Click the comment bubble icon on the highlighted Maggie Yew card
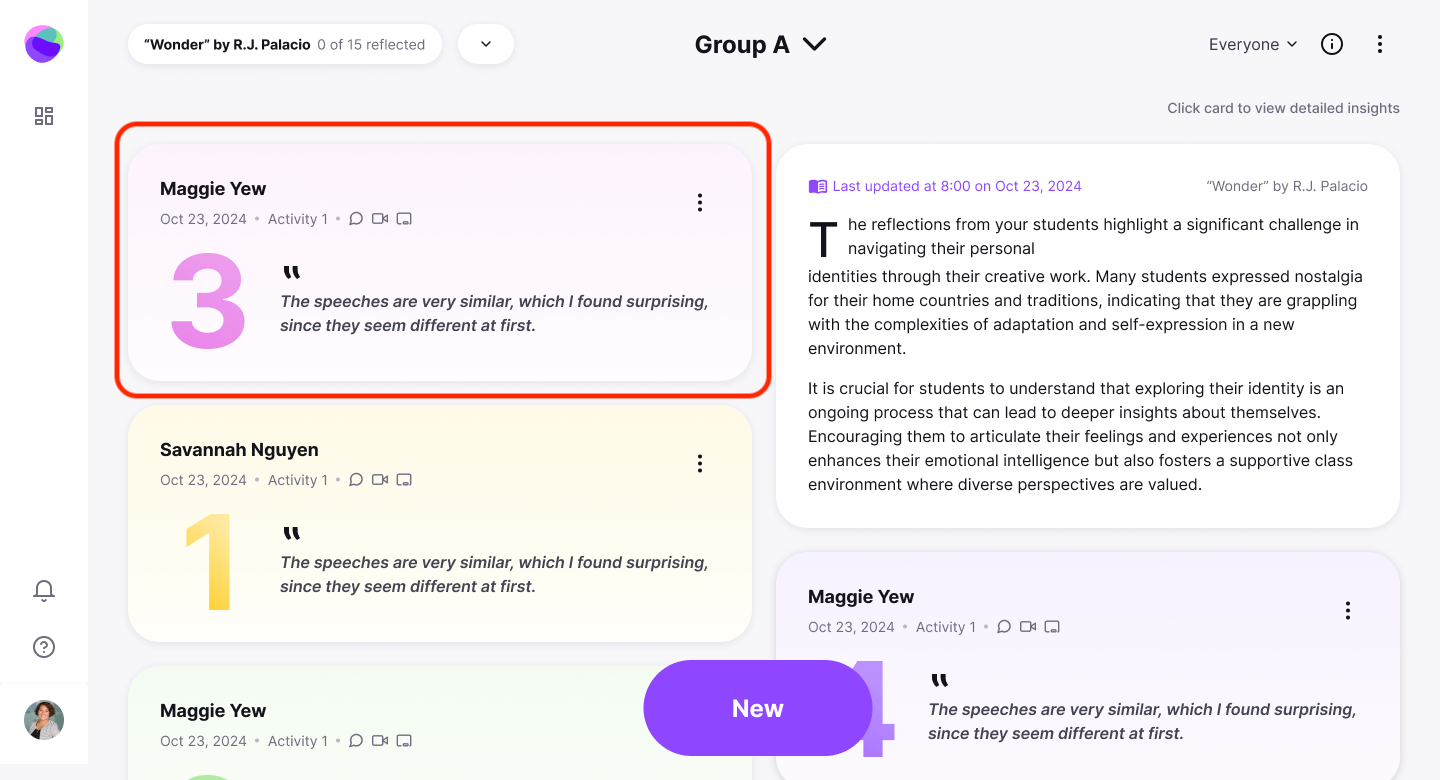1440x780 pixels. (x=356, y=219)
